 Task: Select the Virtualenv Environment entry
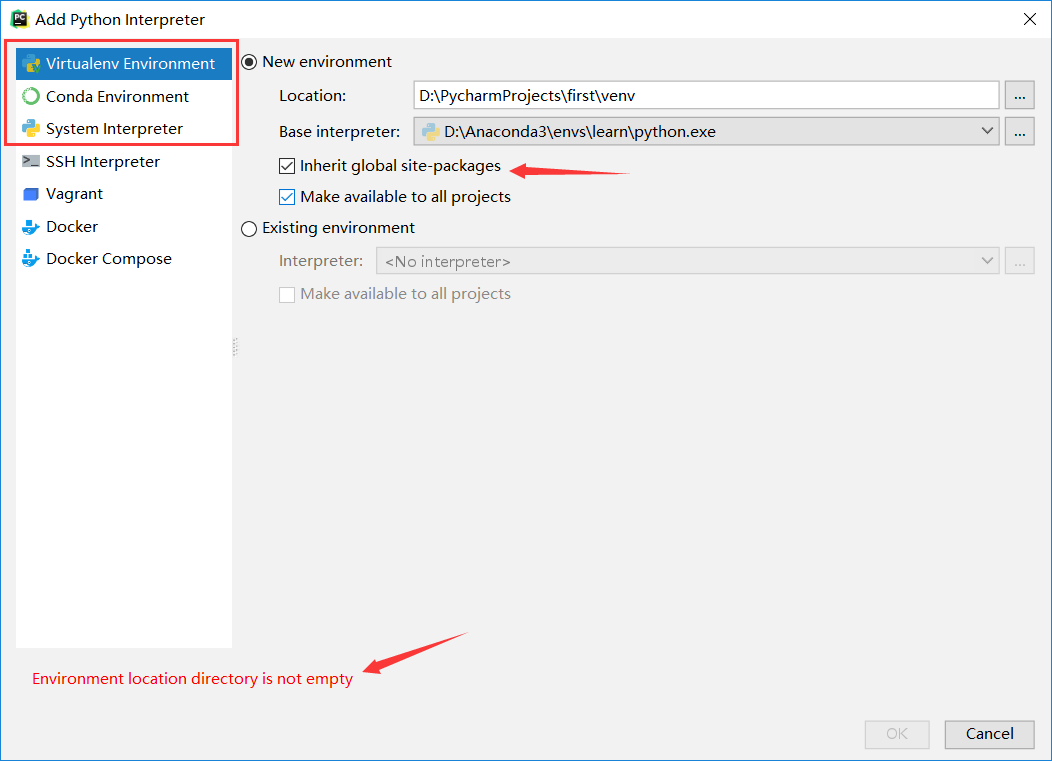(x=124, y=64)
